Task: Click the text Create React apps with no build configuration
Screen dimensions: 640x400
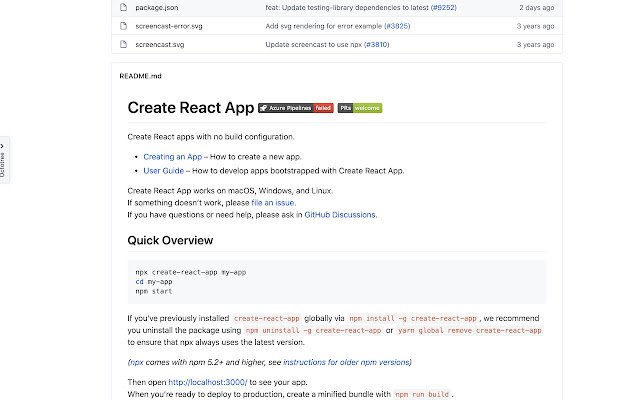Action: (211, 137)
